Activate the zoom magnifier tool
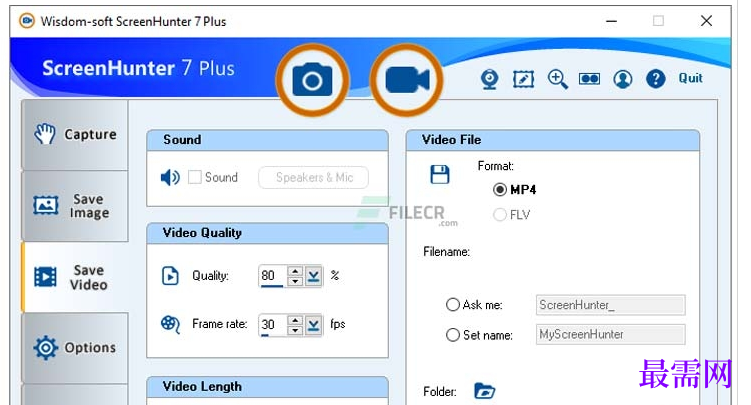The width and height of the screenshot is (751, 405). (558, 79)
